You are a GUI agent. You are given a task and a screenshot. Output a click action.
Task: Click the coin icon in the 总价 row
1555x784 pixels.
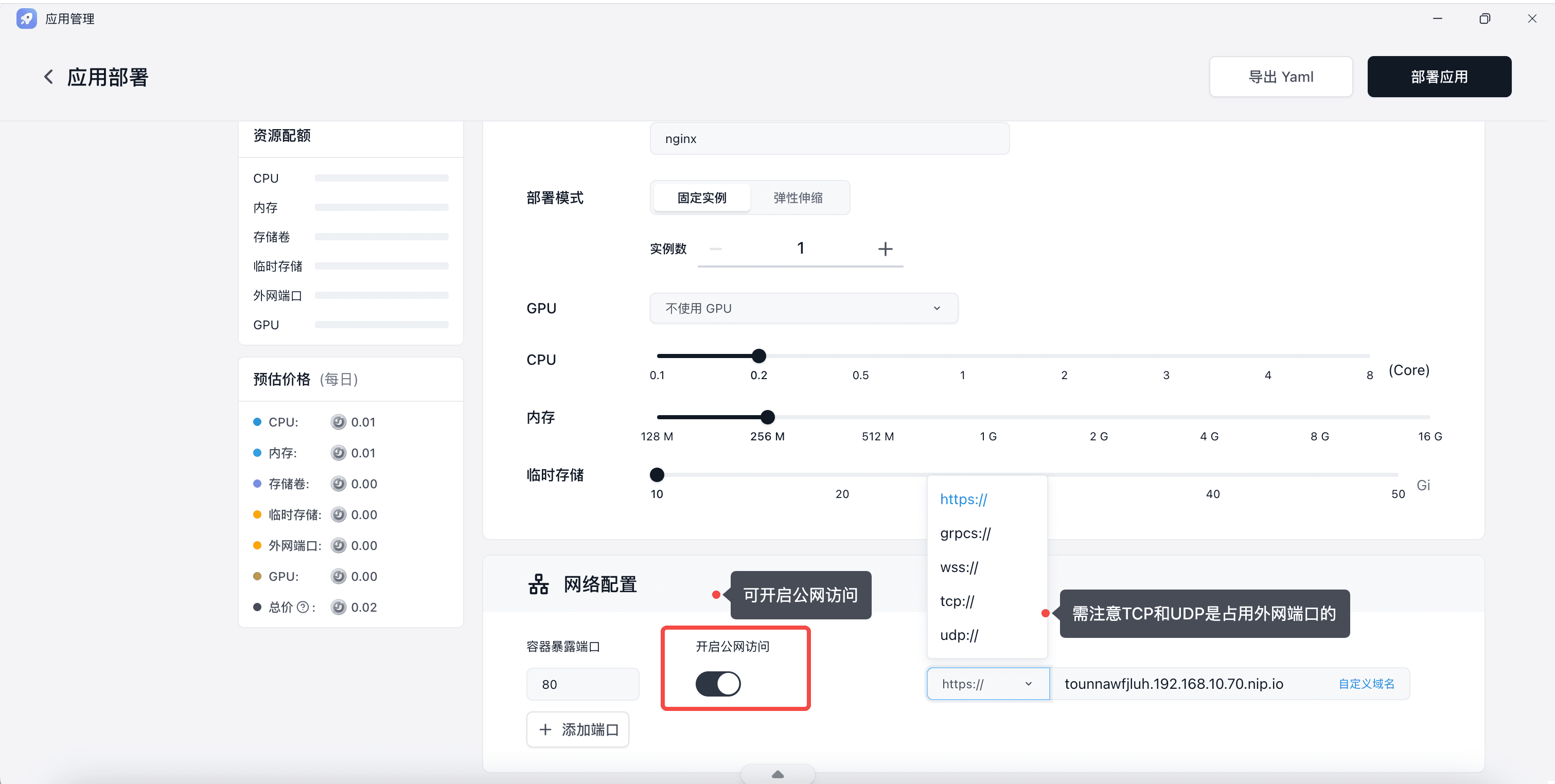tap(339, 607)
